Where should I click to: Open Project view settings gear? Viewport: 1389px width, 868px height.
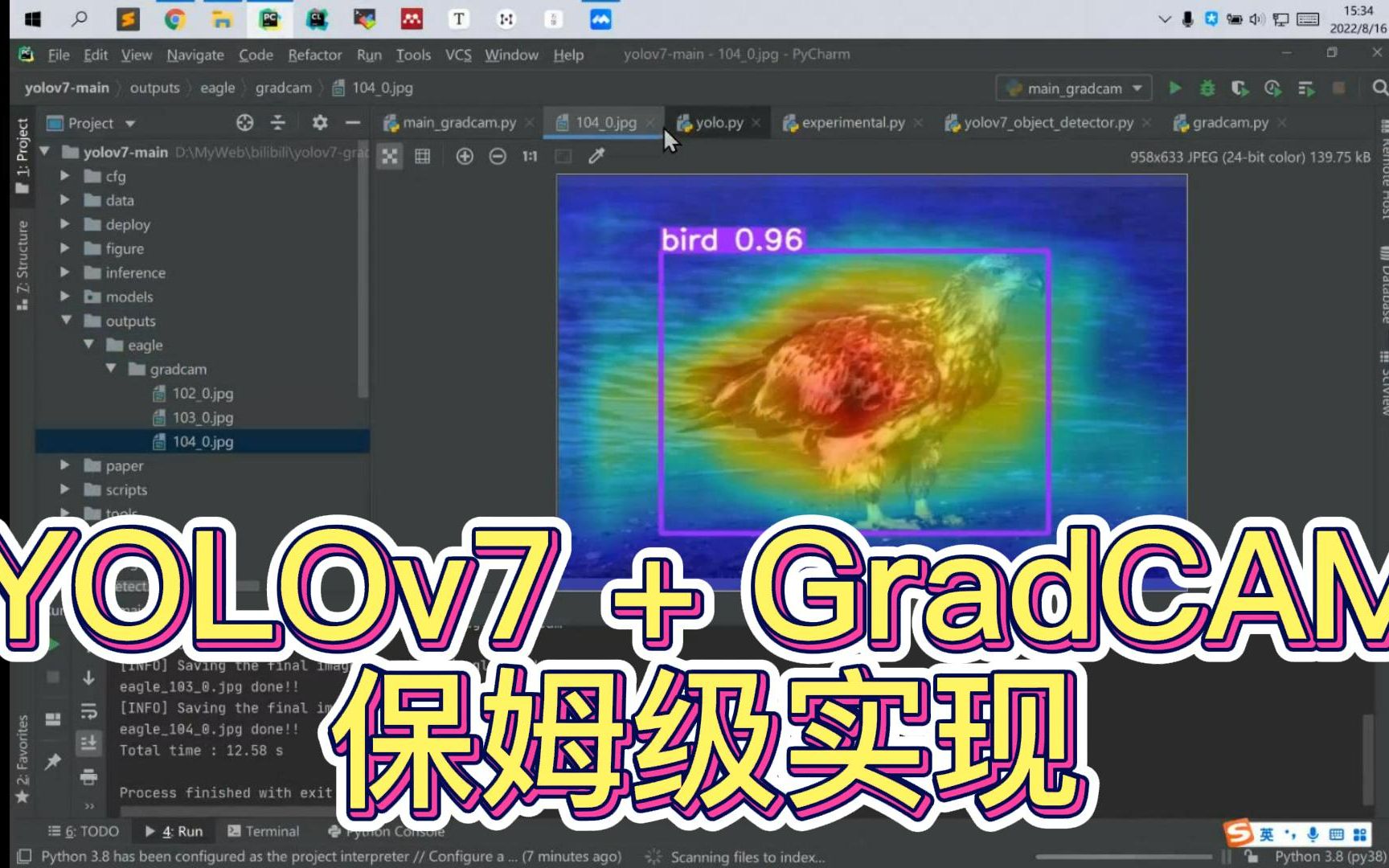click(x=319, y=122)
